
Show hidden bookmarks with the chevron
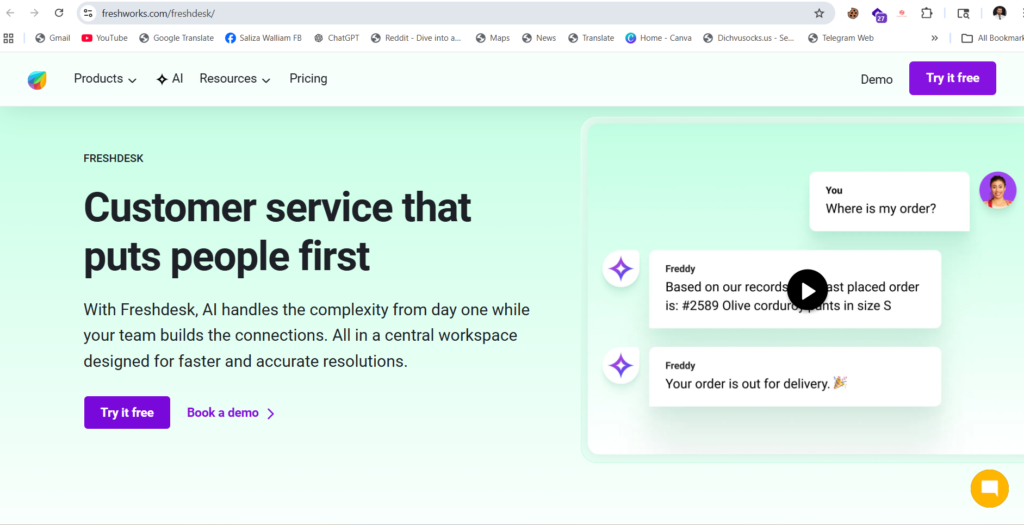[935, 38]
